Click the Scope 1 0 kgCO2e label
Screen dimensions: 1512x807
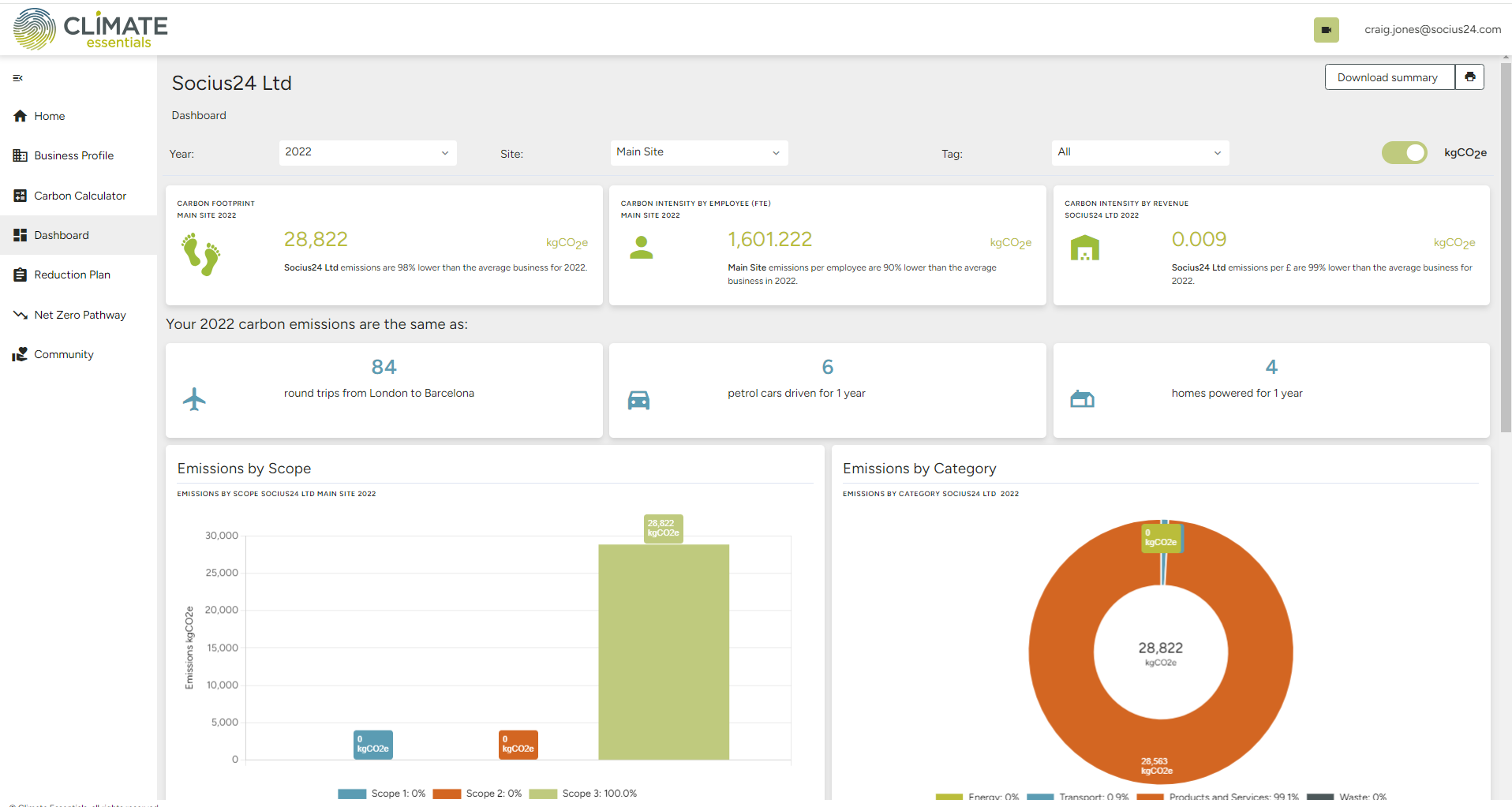click(373, 745)
